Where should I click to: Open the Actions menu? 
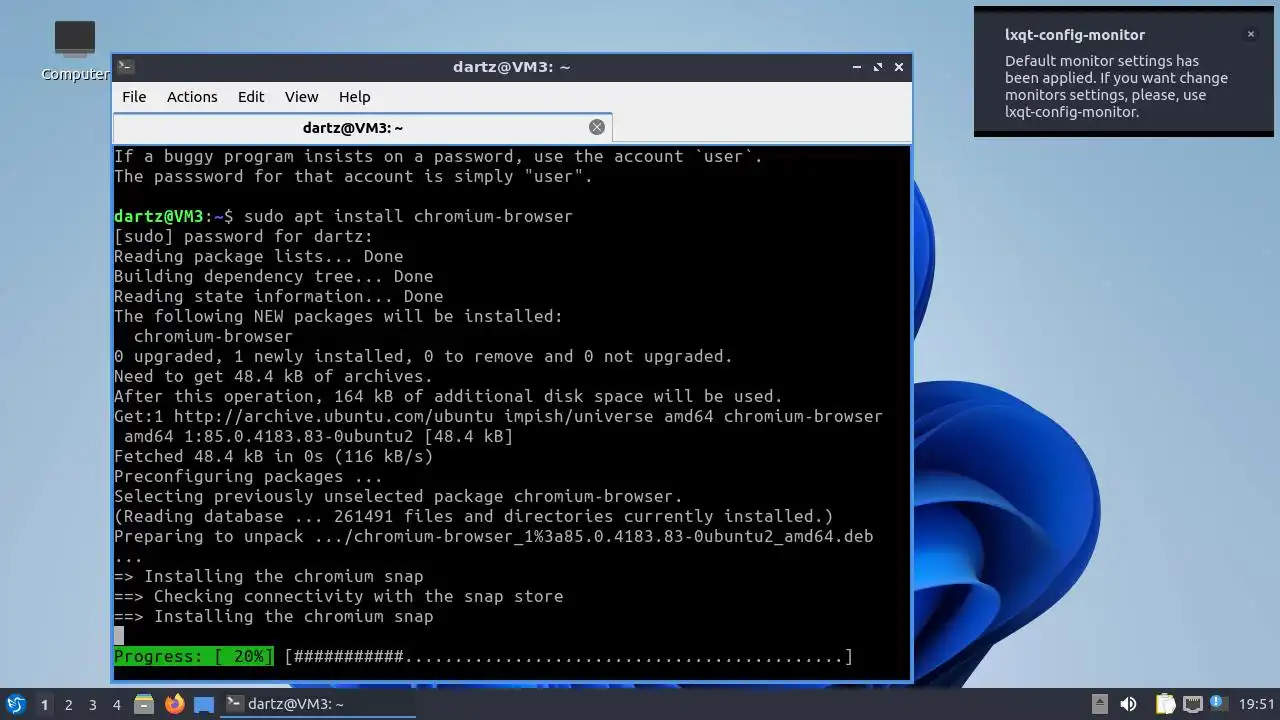click(192, 97)
